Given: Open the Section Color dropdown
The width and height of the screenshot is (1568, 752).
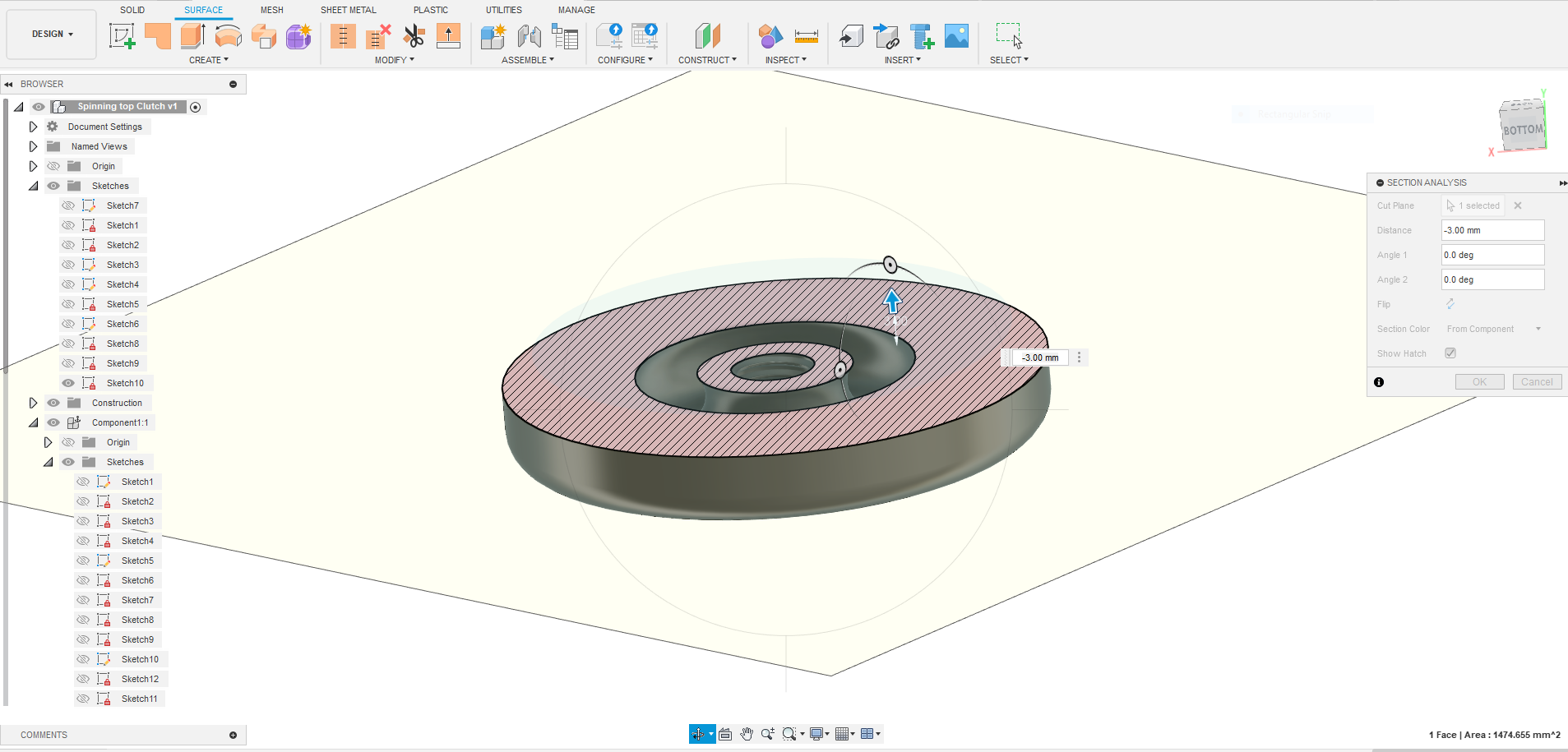Looking at the screenshot, I should coord(1494,329).
